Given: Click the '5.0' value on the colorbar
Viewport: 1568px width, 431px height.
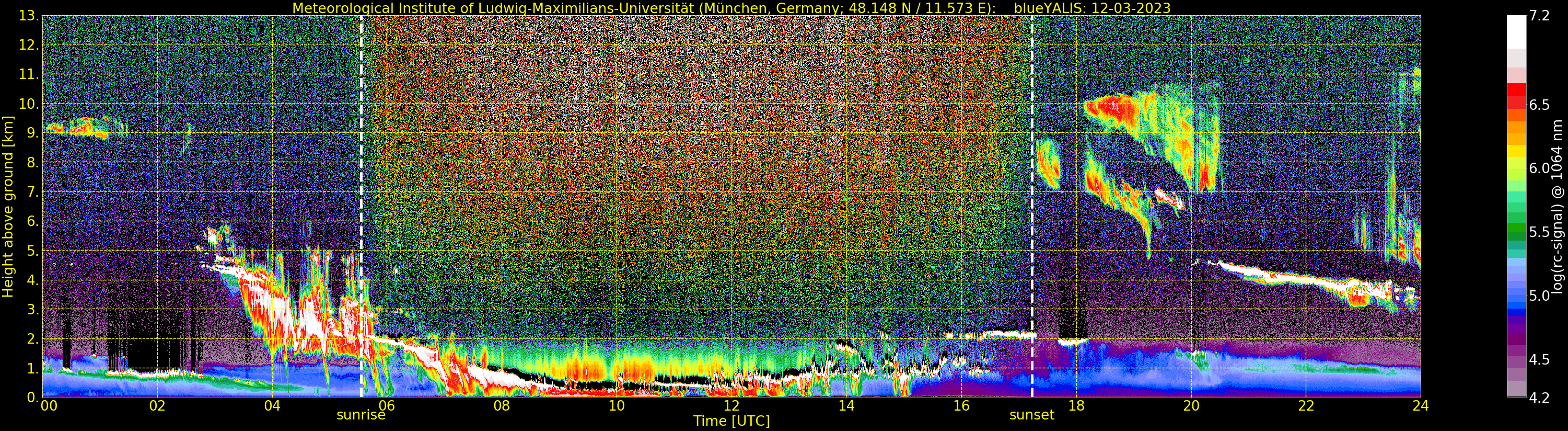Looking at the screenshot, I should [1539, 296].
